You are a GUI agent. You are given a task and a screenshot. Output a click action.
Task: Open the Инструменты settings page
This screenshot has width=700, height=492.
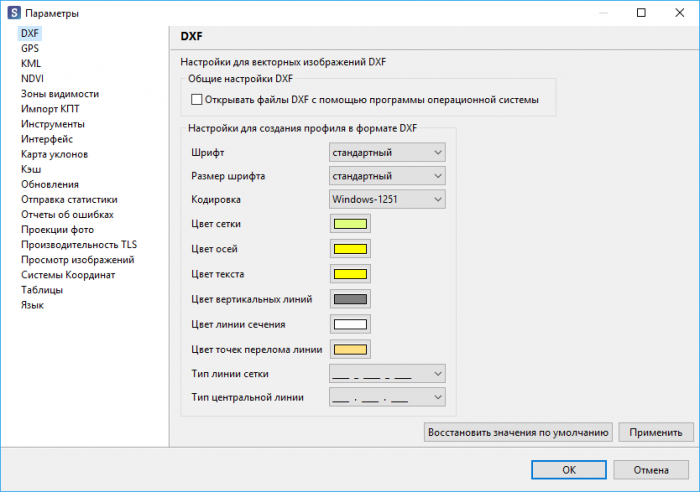[53, 124]
